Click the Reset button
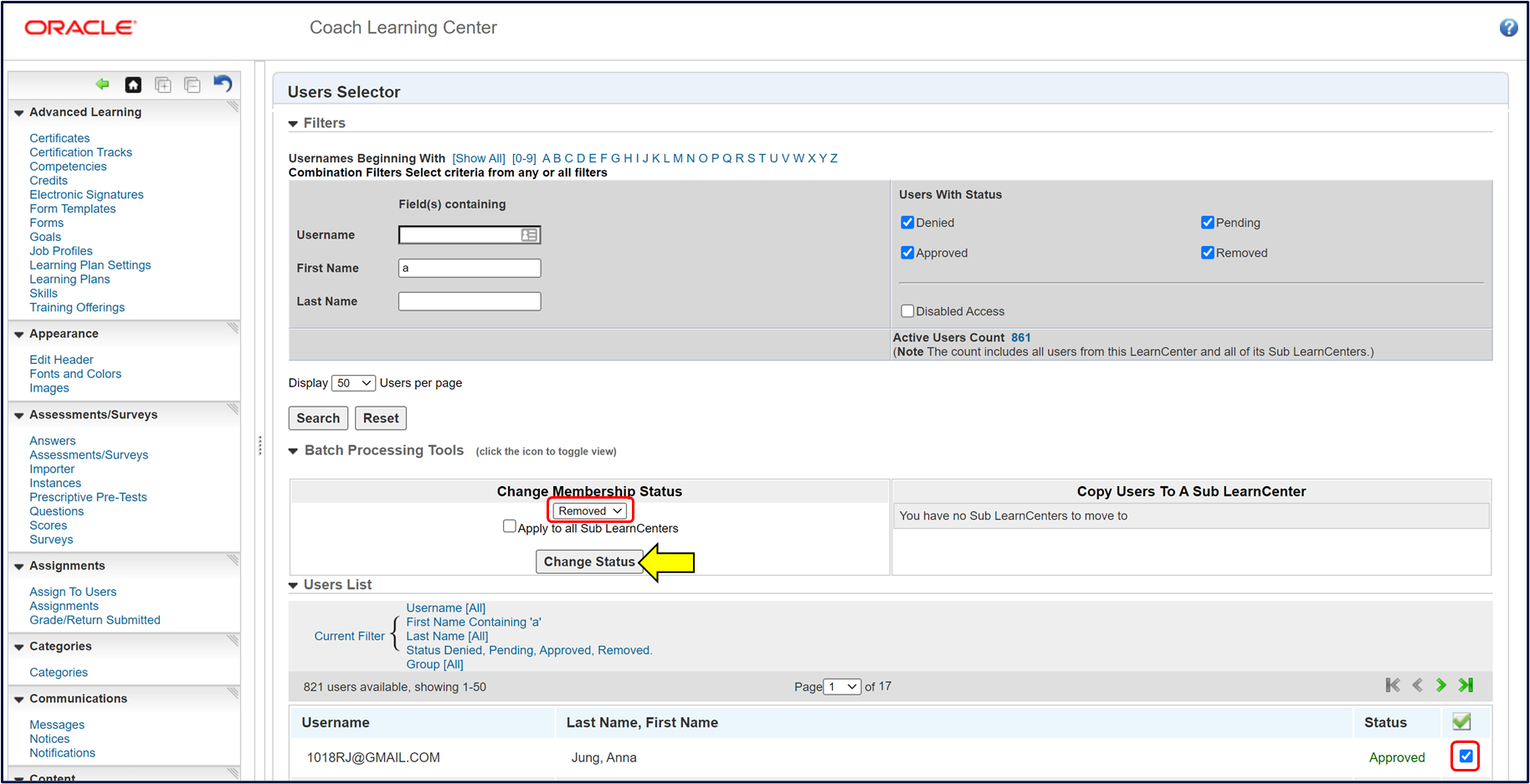This screenshot has height=784, width=1530. (x=381, y=418)
